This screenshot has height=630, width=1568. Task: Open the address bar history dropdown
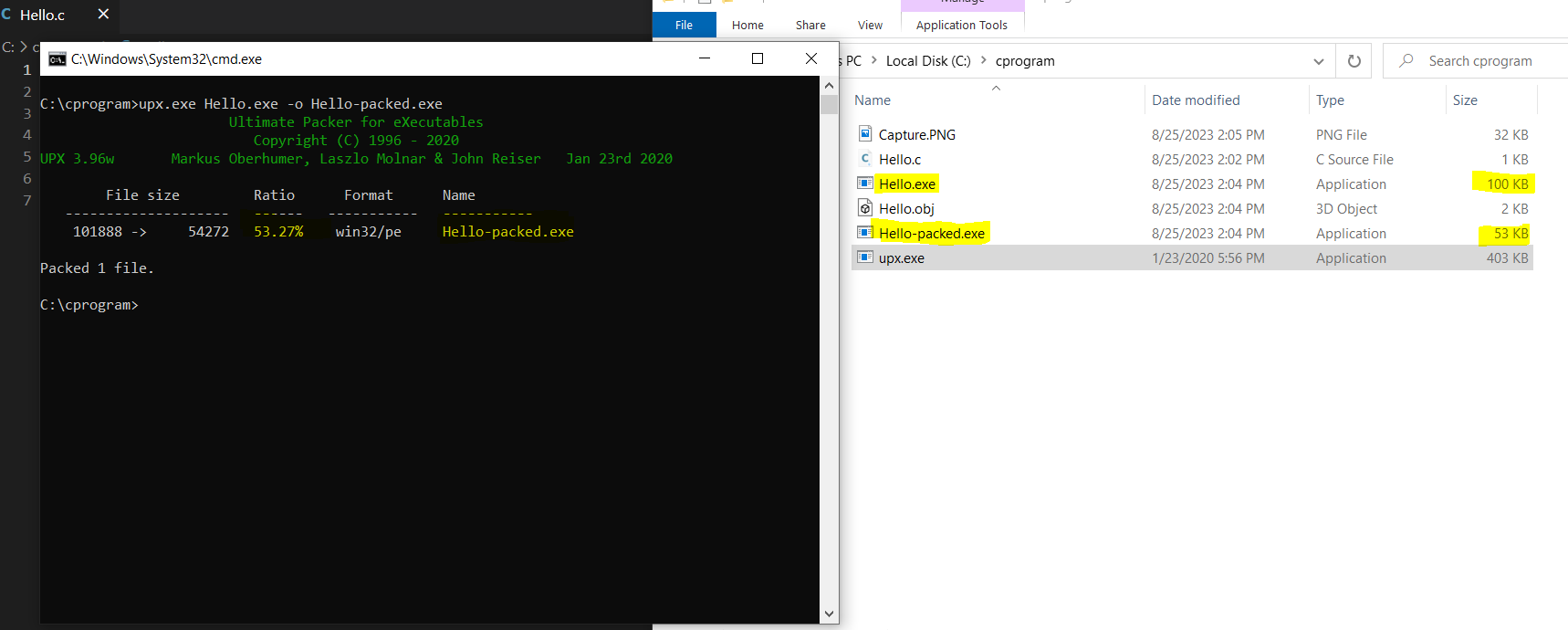[x=1318, y=61]
